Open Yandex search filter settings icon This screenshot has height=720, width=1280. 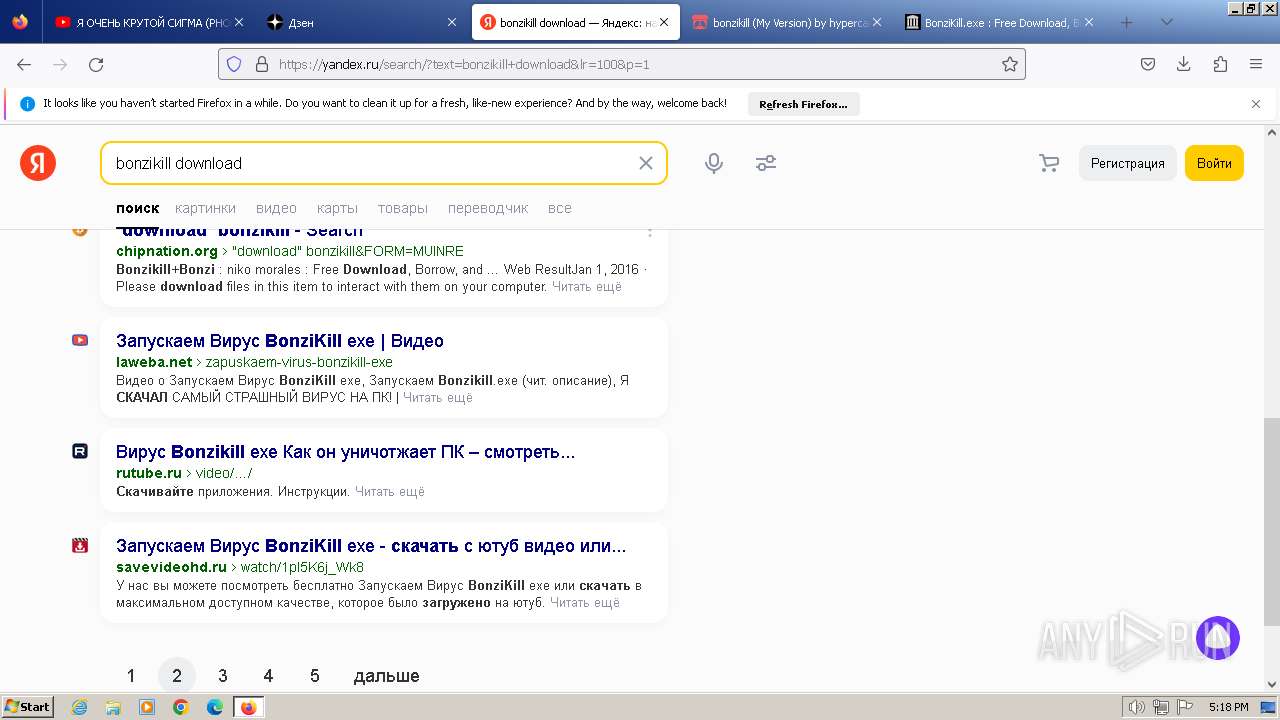click(766, 163)
